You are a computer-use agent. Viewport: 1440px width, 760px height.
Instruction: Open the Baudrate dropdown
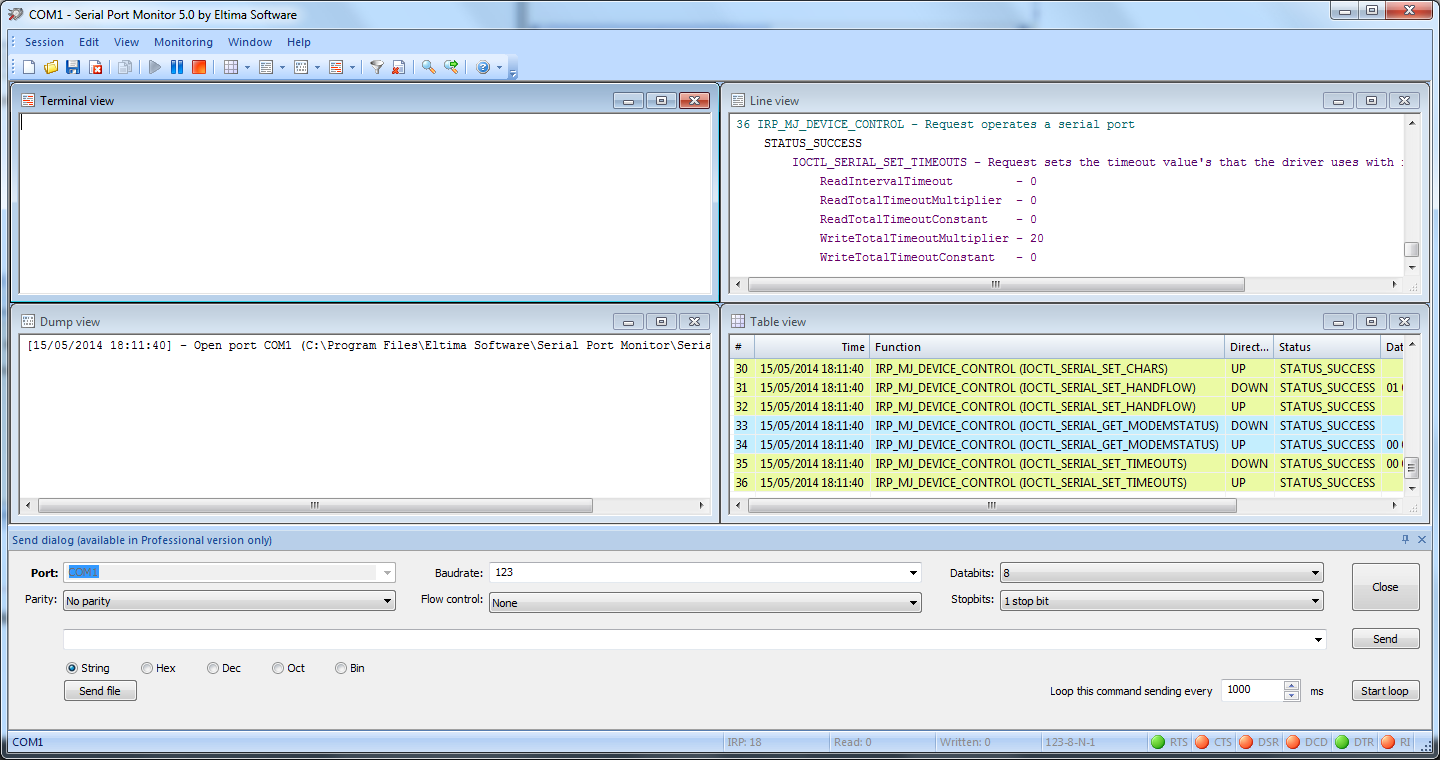(x=911, y=572)
